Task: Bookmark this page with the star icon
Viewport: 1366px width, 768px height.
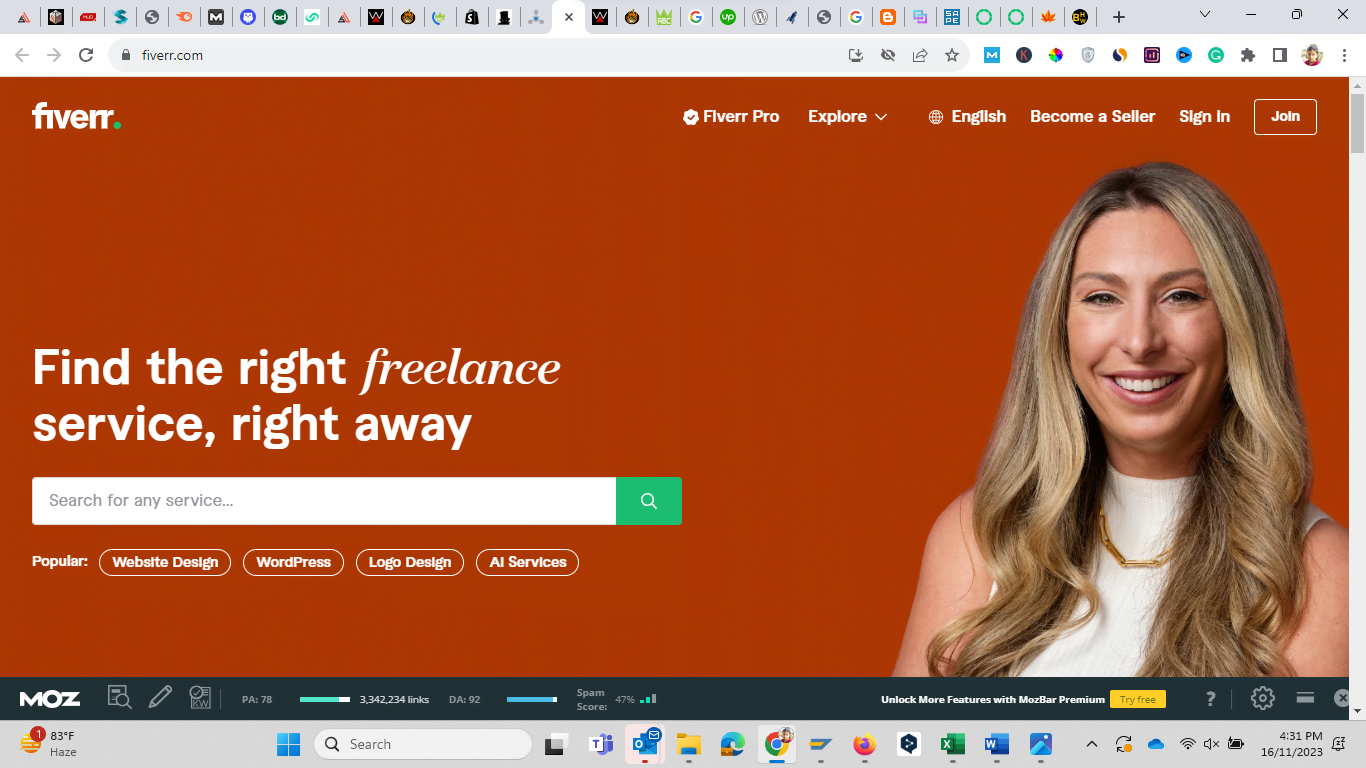Action: (951, 56)
